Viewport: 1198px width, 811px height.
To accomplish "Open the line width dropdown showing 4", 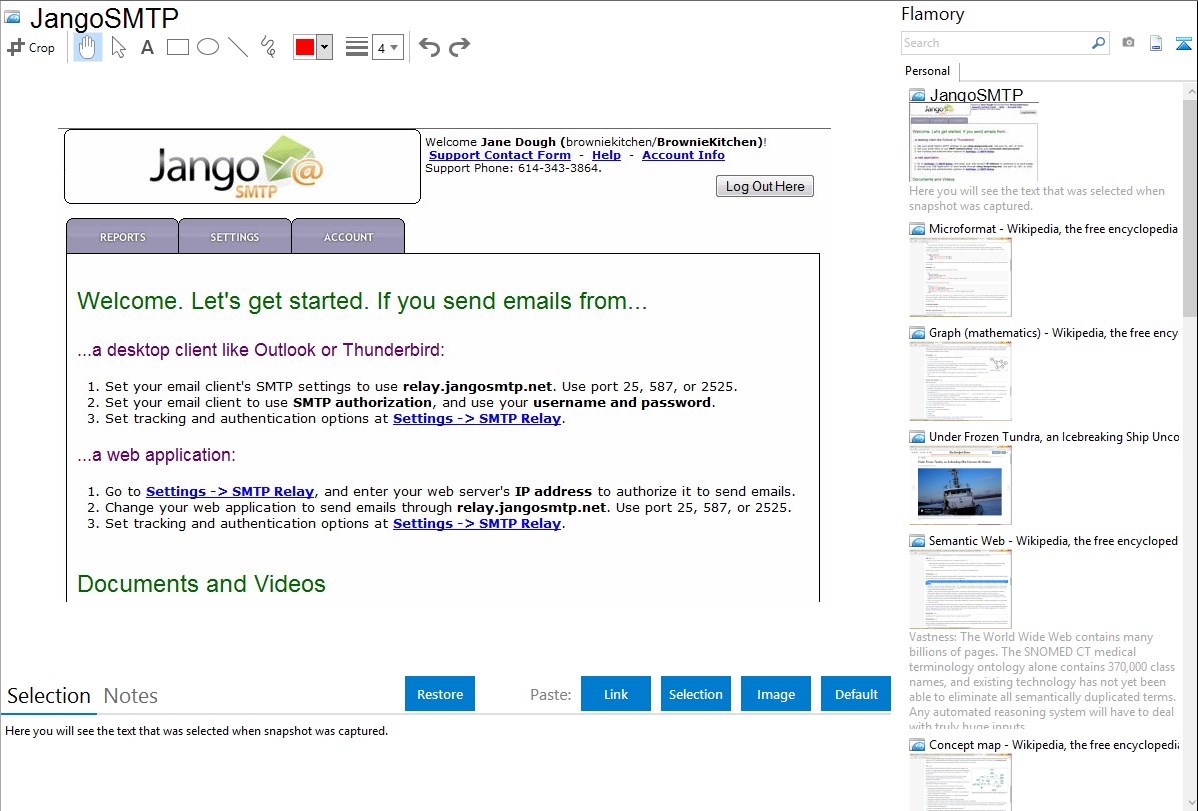I will click(387, 47).
